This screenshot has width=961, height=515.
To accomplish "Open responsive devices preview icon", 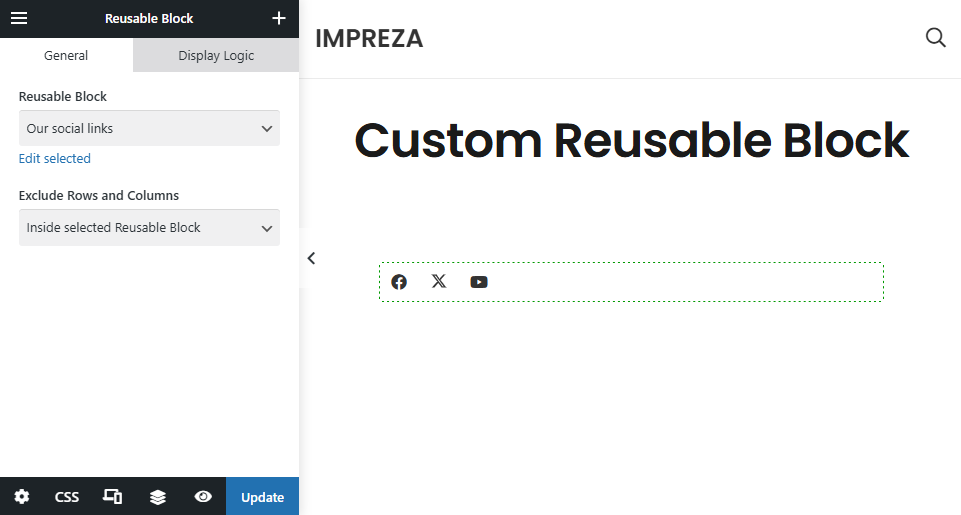I will [x=112, y=497].
